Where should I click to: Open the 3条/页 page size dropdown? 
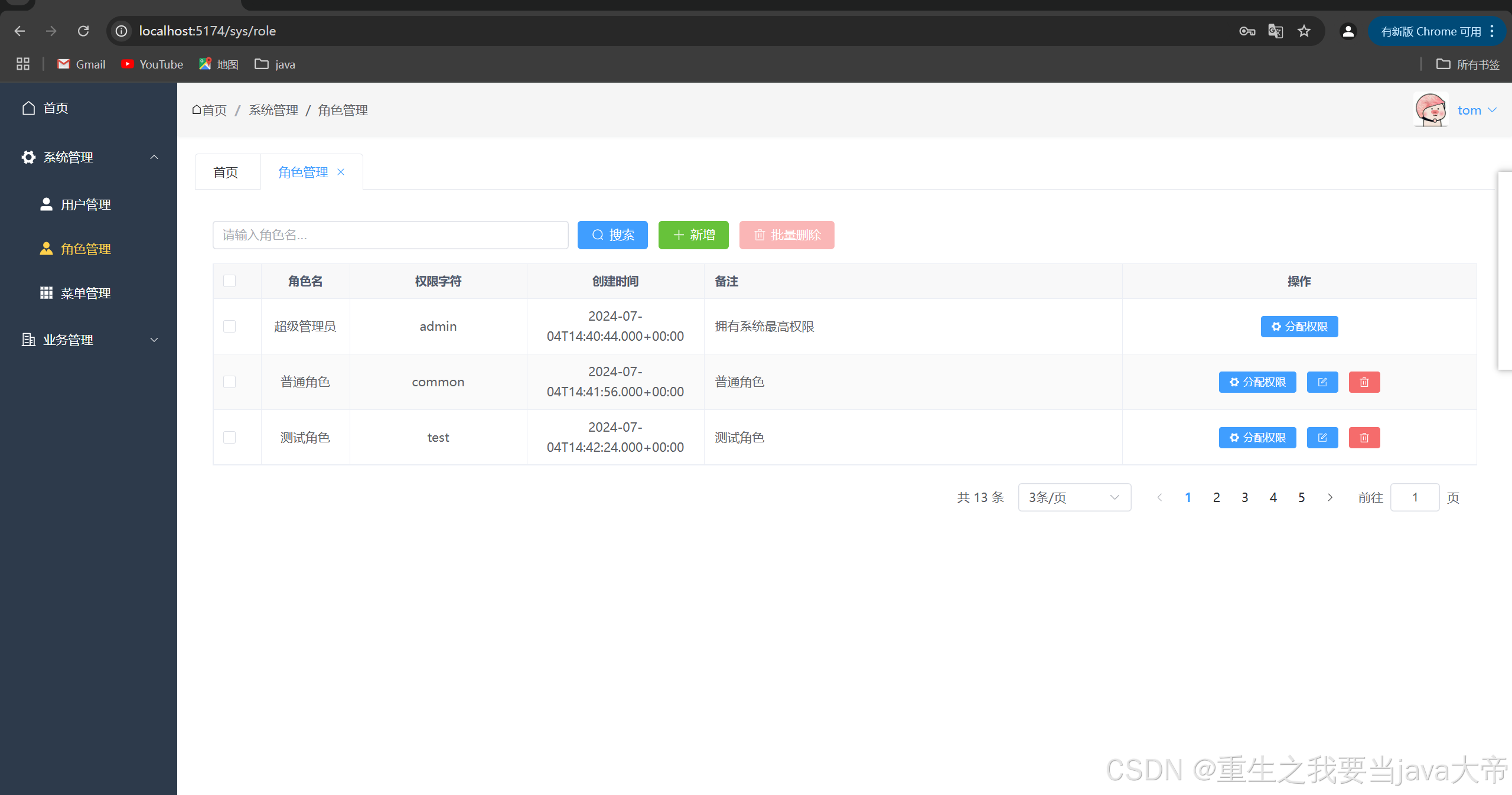point(1074,497)
